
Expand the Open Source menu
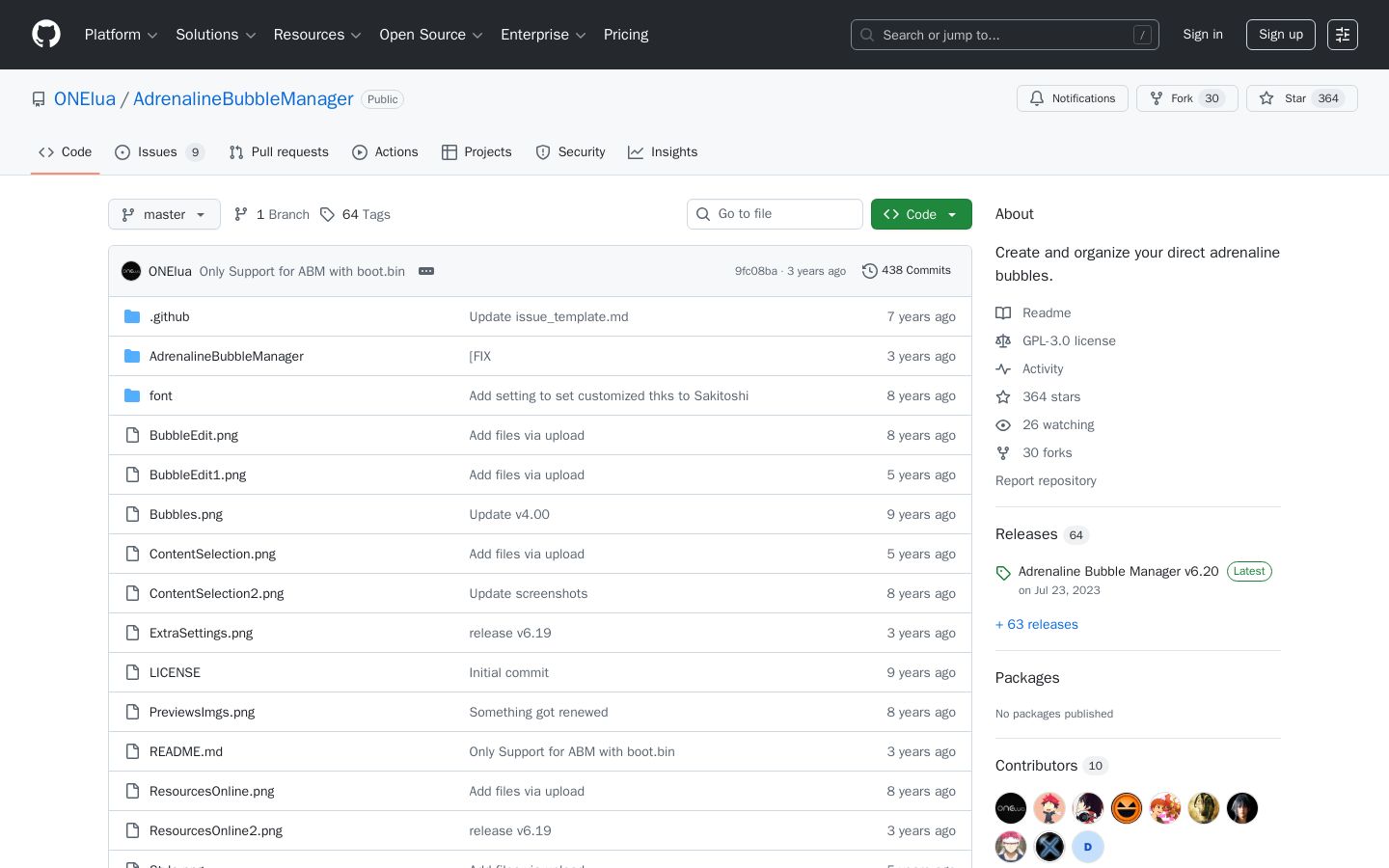point(431,35)
